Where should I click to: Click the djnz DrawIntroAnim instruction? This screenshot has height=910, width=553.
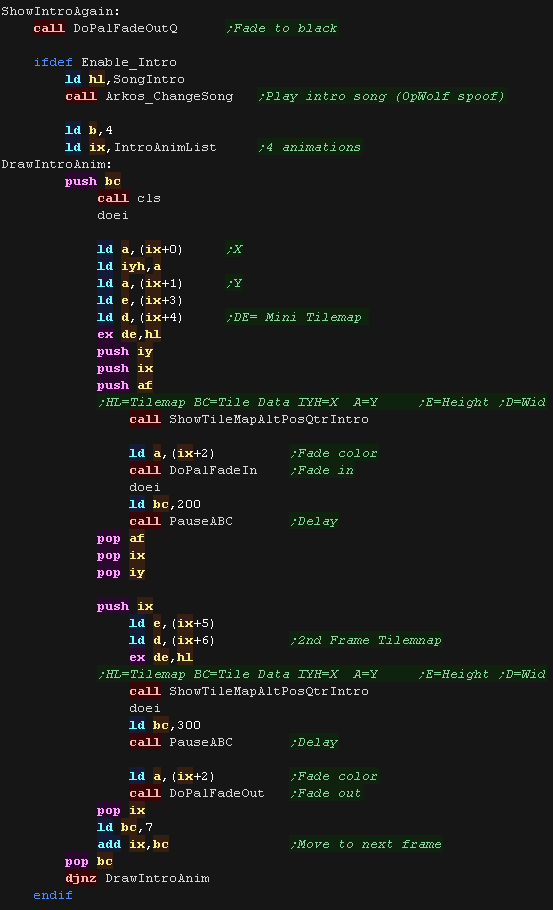pyautogui.click(x=138, y=878)
